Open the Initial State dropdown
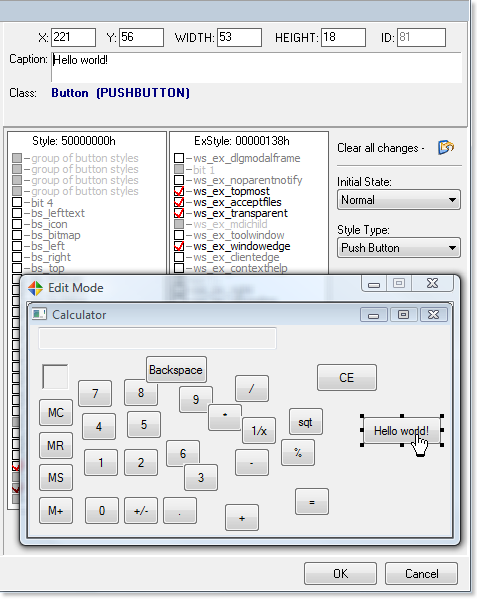 (x=399, y=200)
